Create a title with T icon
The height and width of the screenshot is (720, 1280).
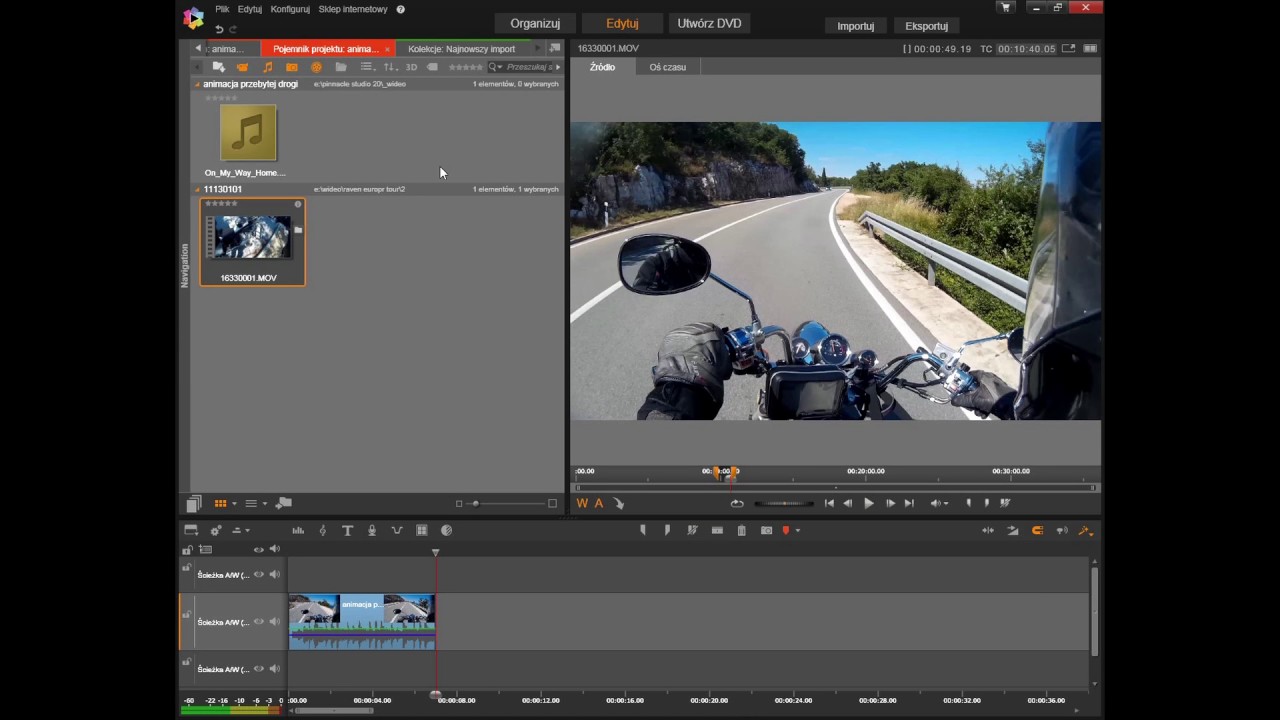pos(347,530)
